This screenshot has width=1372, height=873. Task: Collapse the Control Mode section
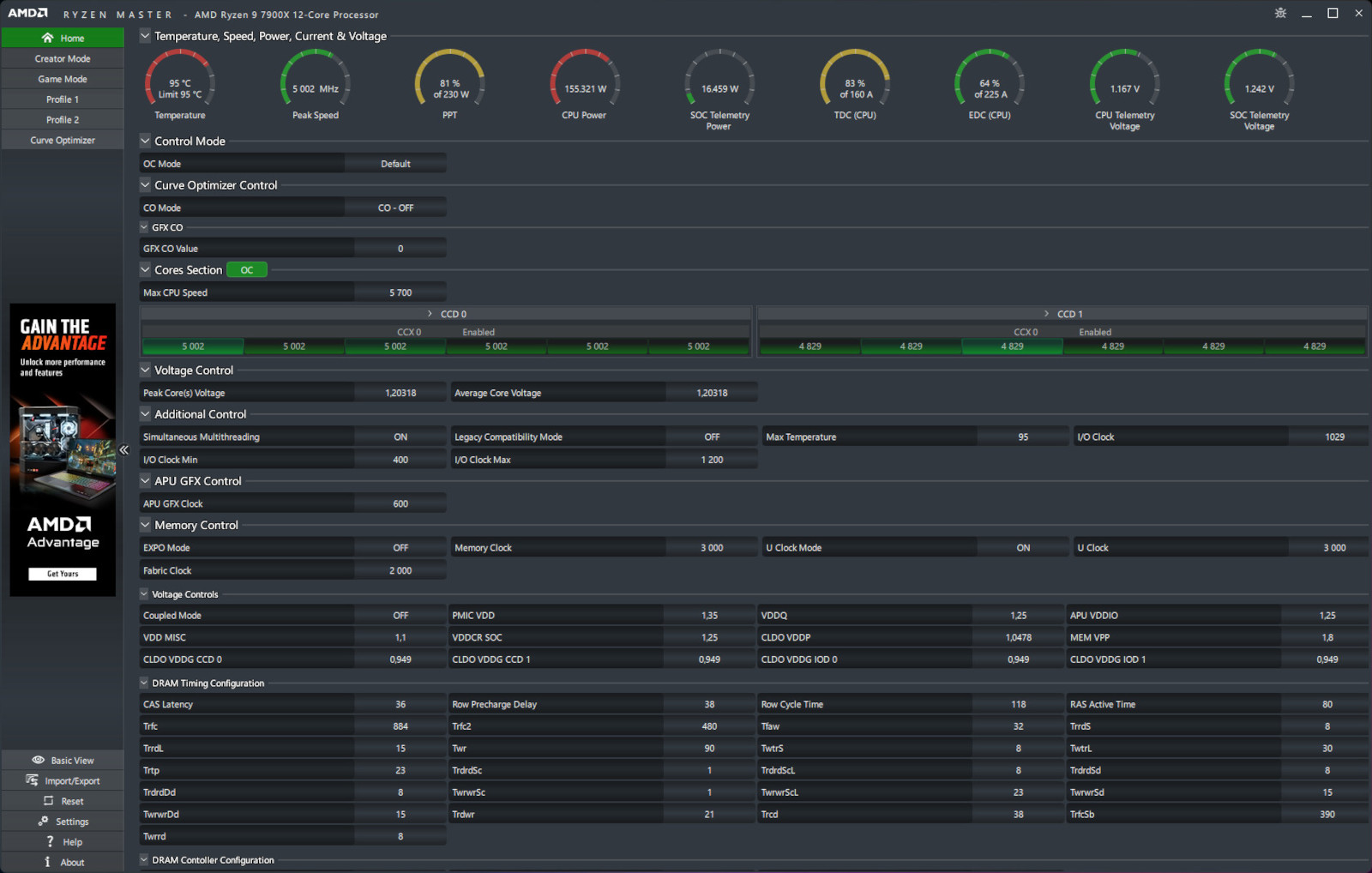145,141
